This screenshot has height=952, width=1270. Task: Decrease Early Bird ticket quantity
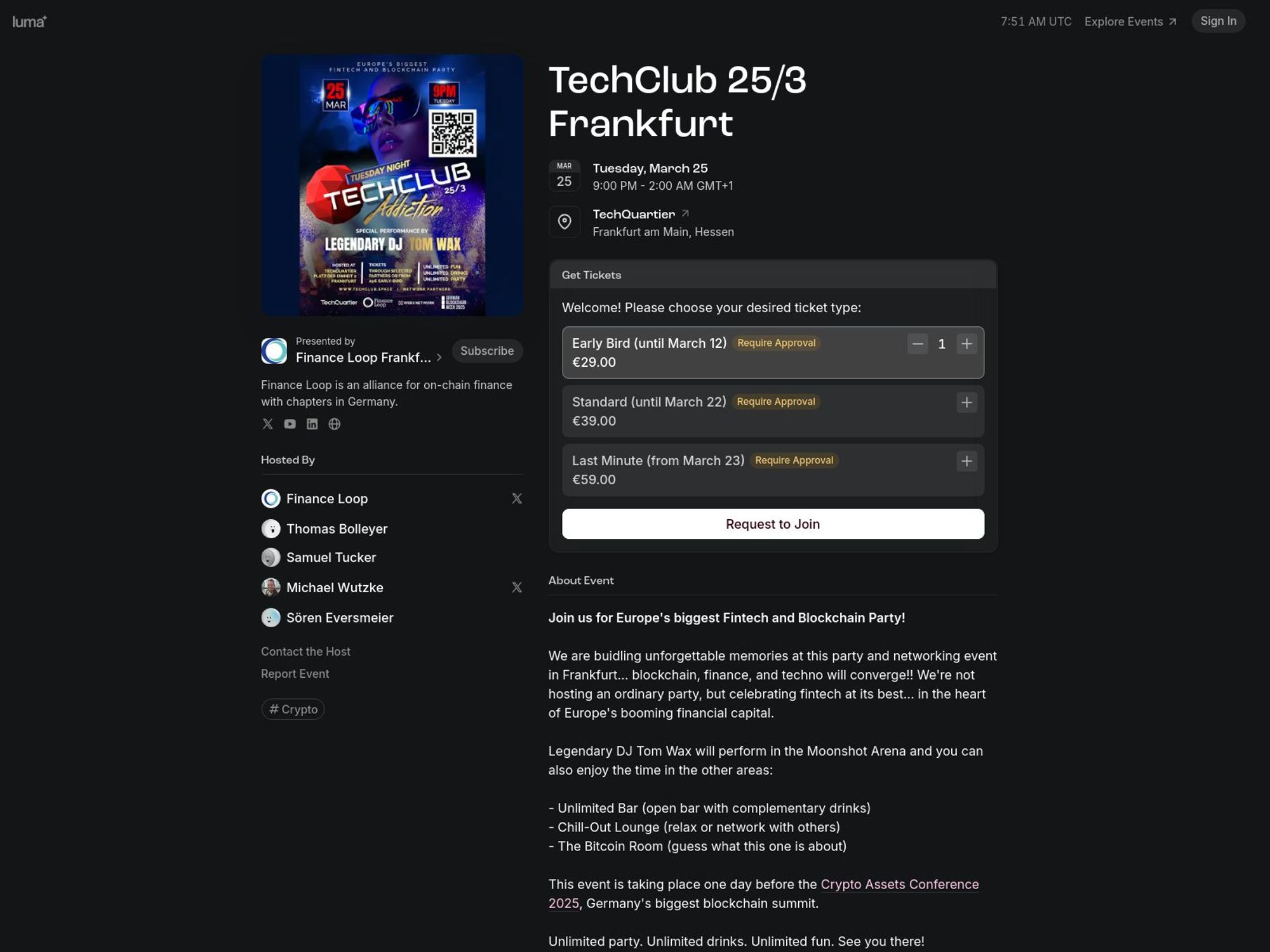point(917,344)
